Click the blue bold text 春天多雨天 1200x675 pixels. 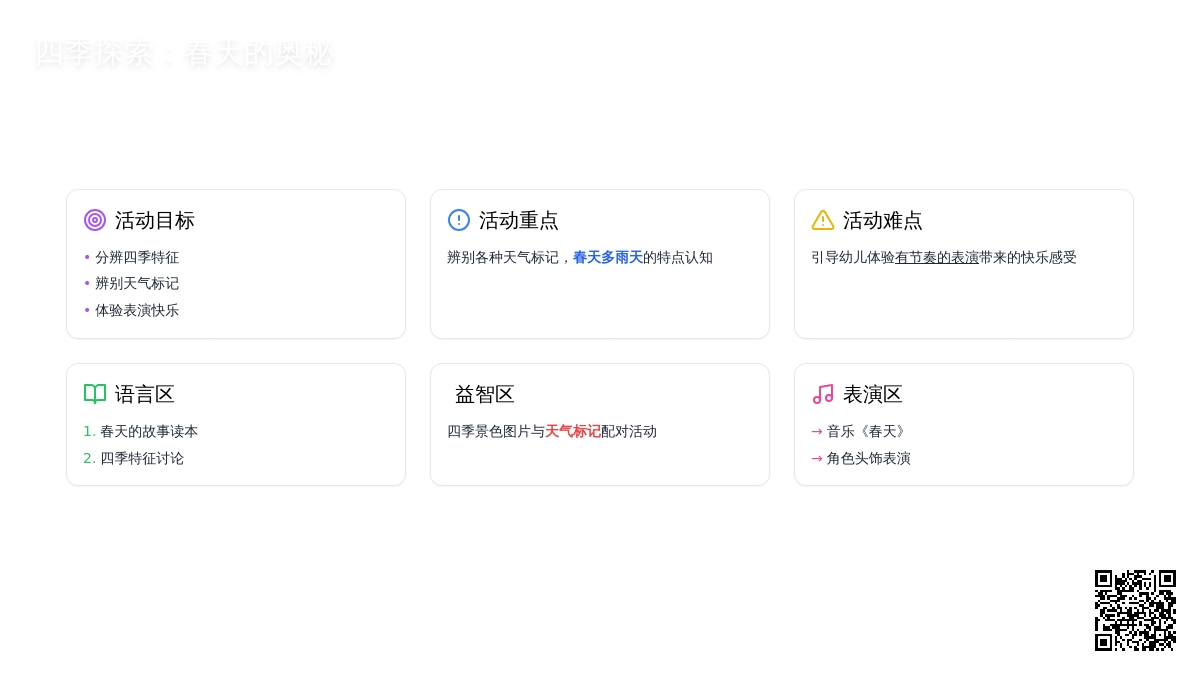608,258
